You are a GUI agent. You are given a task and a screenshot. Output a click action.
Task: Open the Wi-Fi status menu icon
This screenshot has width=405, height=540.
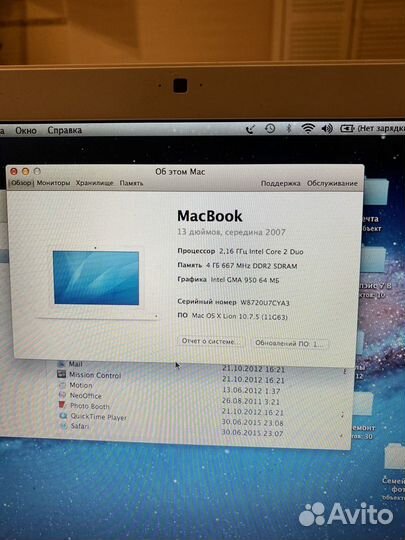(x=308, y=129)
